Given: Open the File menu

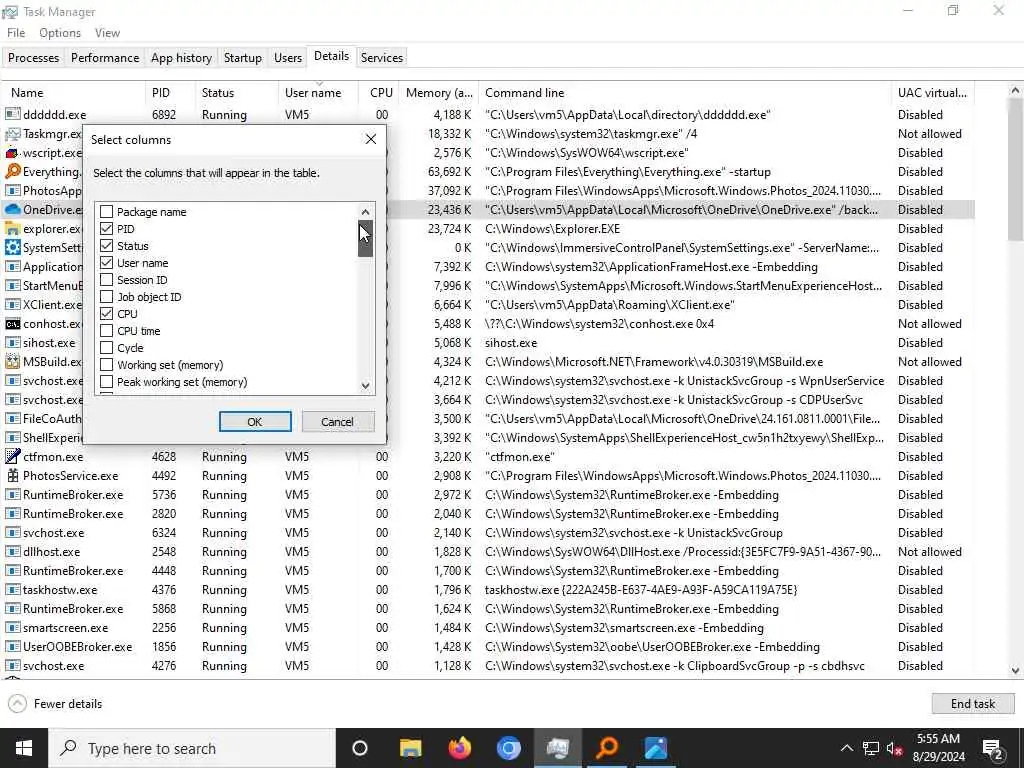Looking at the screenshot, I should 16,33.
